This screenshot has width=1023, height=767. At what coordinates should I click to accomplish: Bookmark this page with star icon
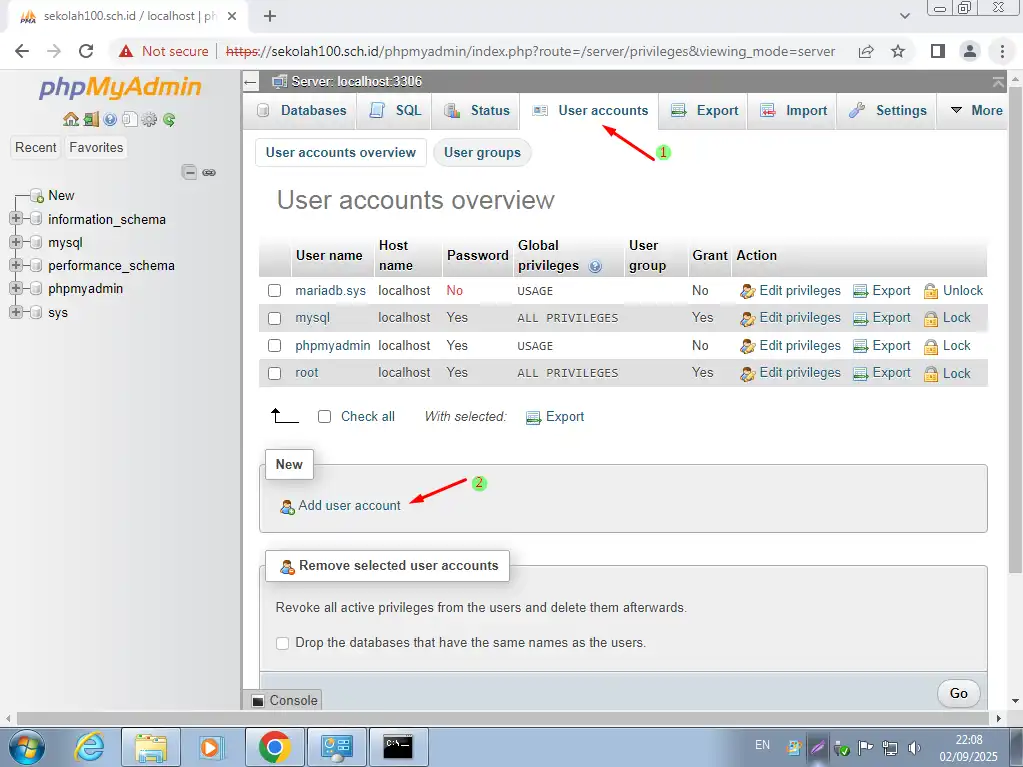[x=898, y=51]
